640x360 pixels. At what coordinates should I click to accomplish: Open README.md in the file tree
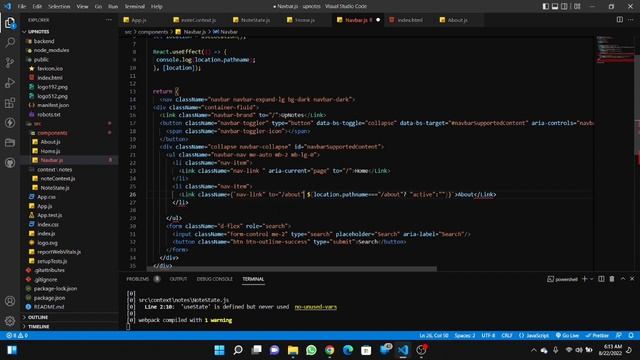point(49,307)
